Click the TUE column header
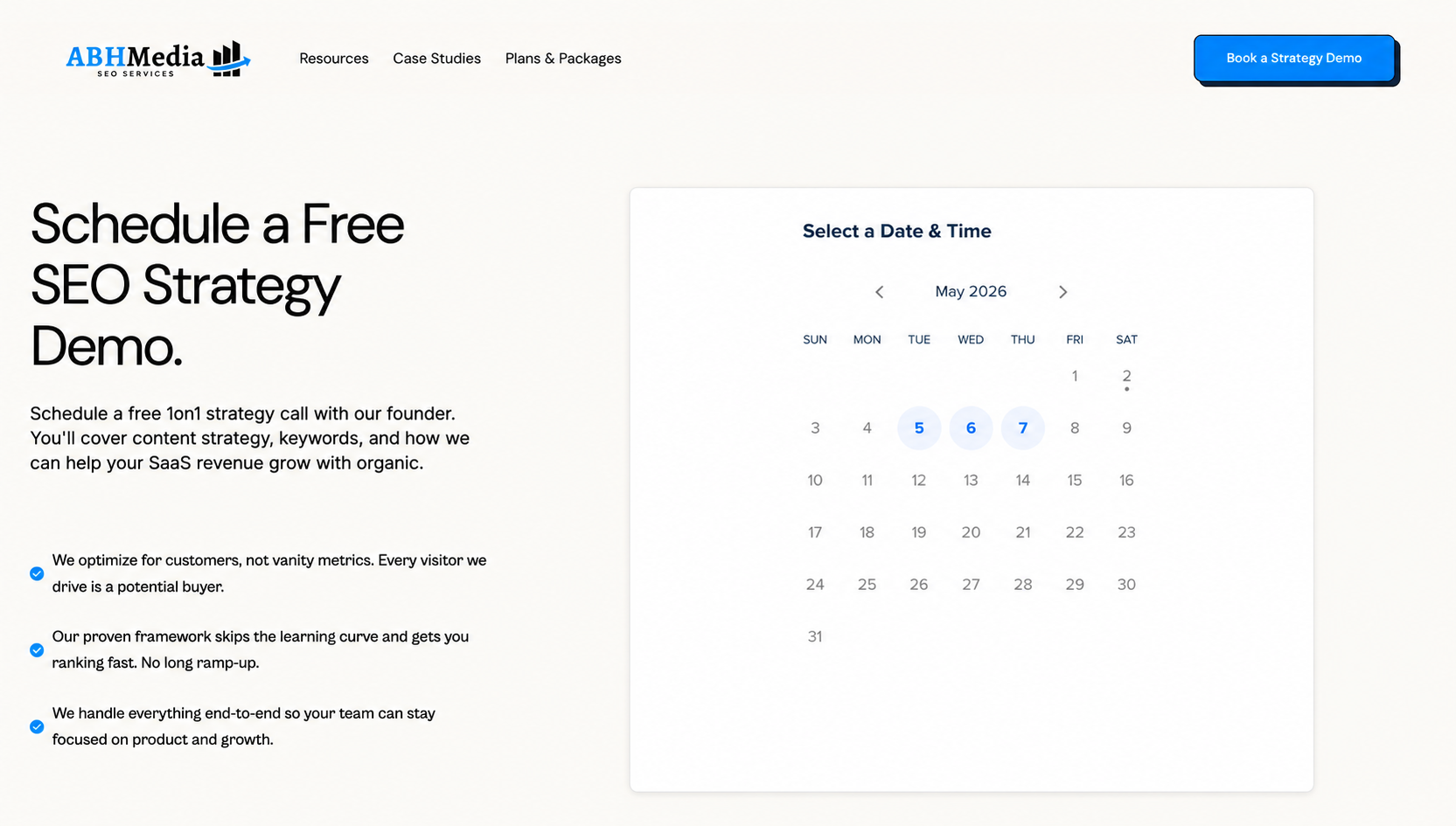This screenshot has height=826, width=1456. pos(919,340)
